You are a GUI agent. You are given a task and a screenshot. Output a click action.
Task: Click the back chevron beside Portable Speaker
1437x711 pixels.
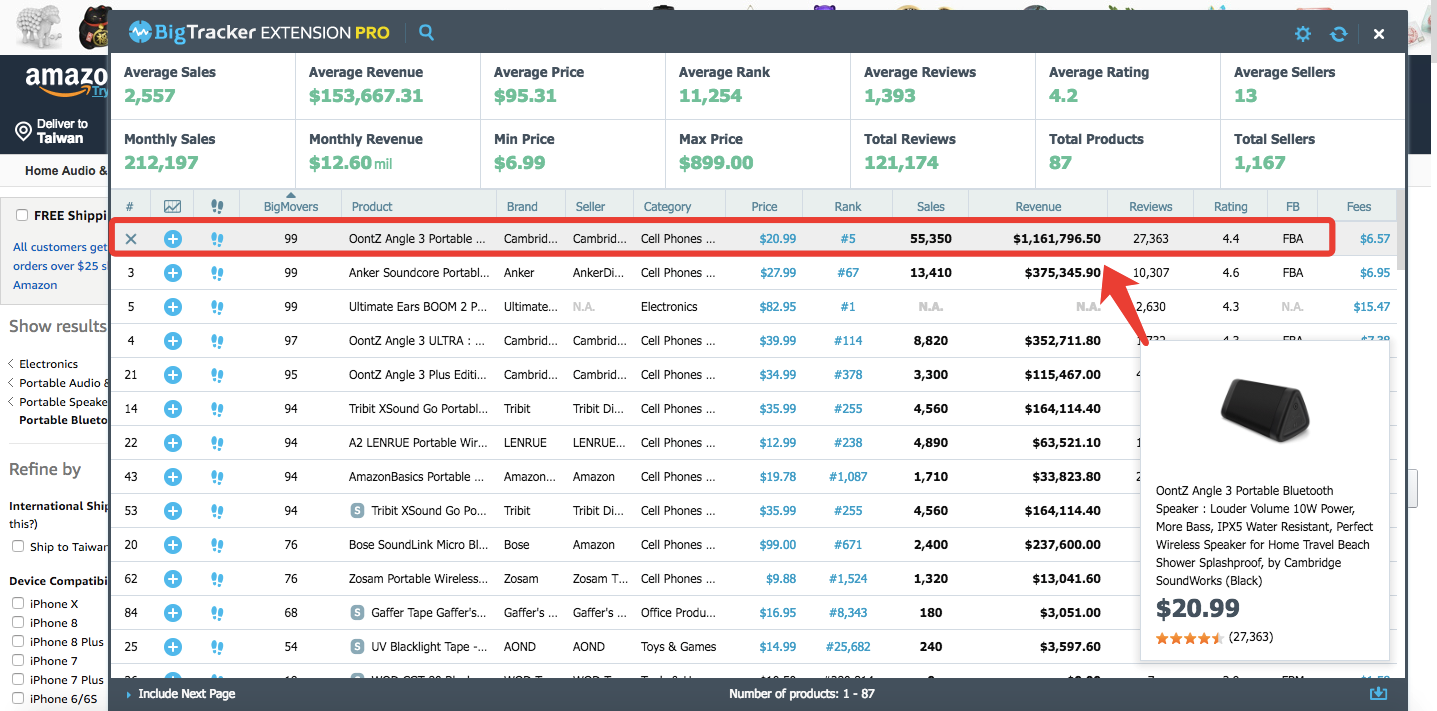11,402
